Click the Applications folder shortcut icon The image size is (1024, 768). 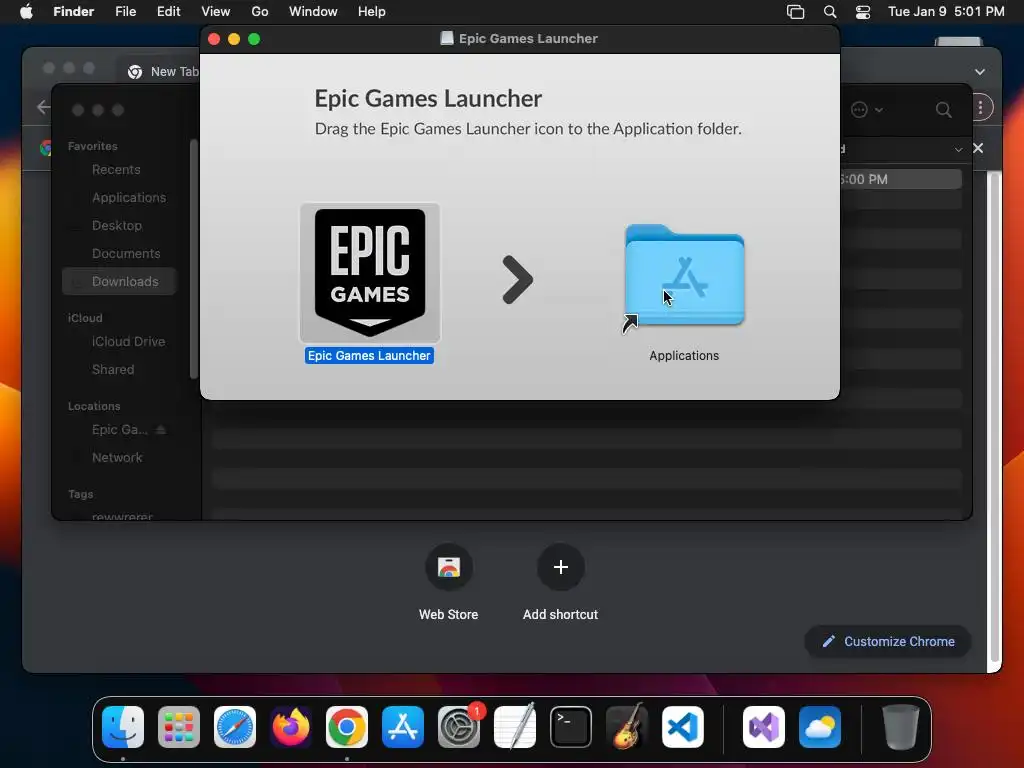coord(684,277)
